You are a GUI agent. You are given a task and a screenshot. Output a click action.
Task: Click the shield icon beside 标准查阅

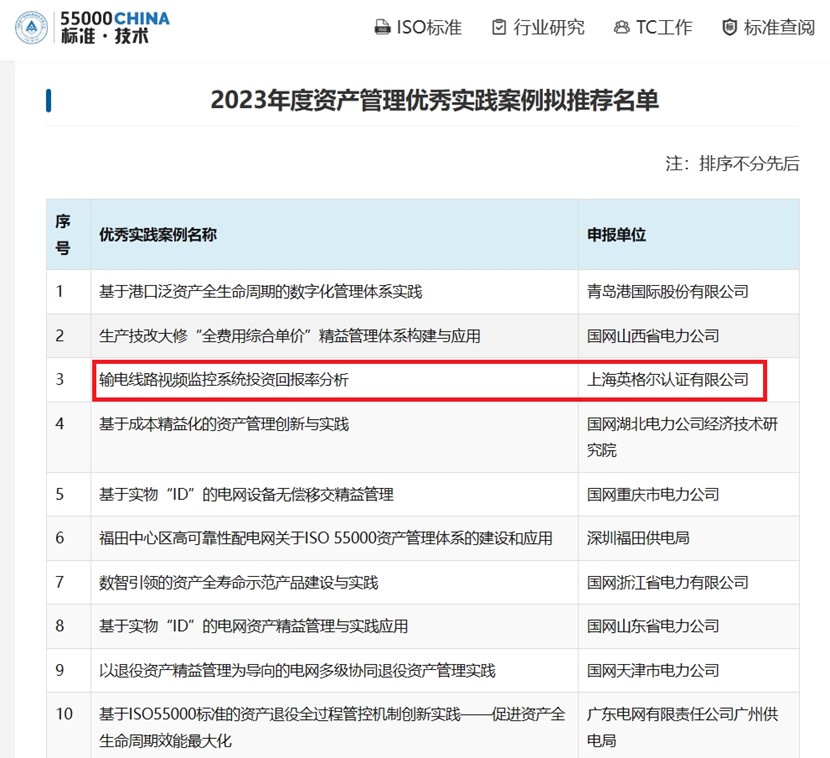point(729,27)
